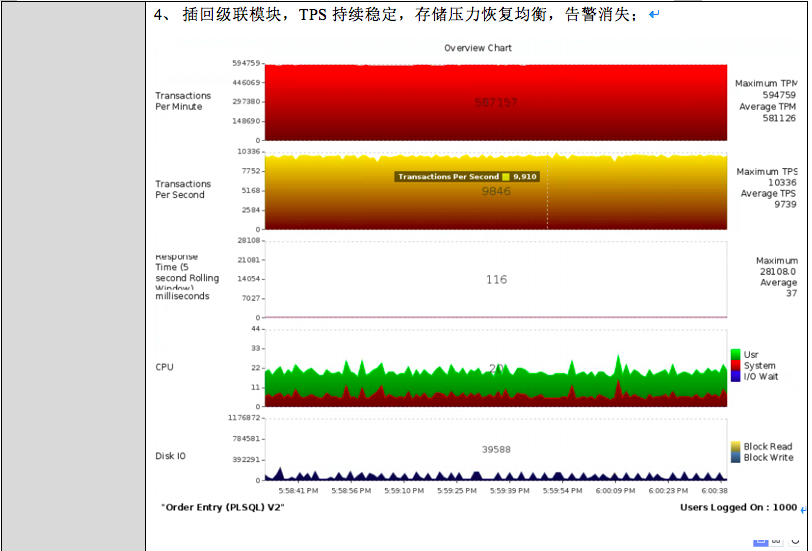Click the center value 9846 in TPS chart
812x551 pixels.
[496, 191]
